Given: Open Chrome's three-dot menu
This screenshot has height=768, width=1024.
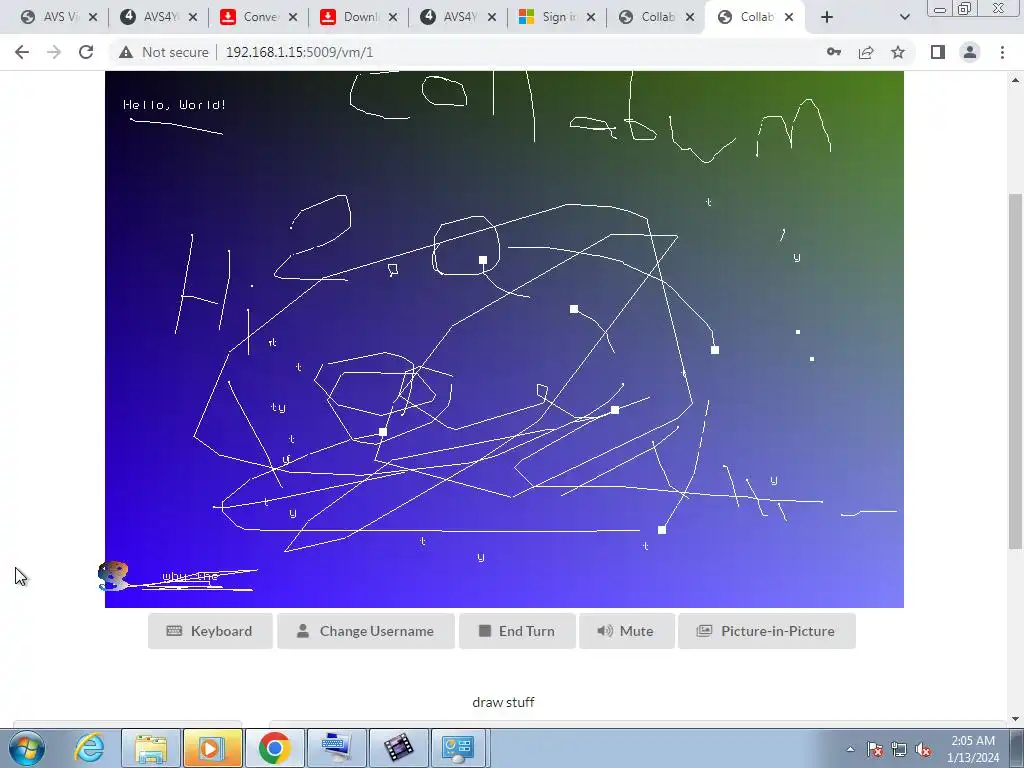Looking at the screenshot, I should [1002, 52].
